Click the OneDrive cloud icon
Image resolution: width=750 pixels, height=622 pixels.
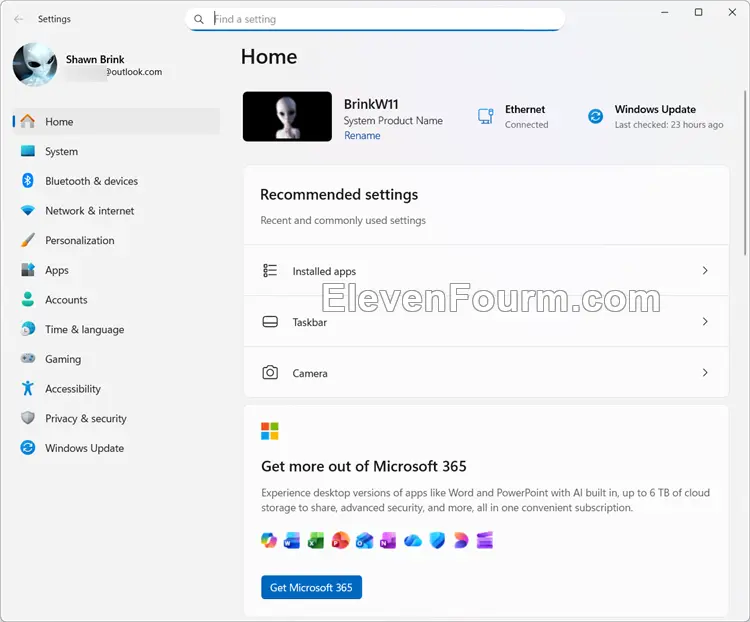(x=413, y=541)
